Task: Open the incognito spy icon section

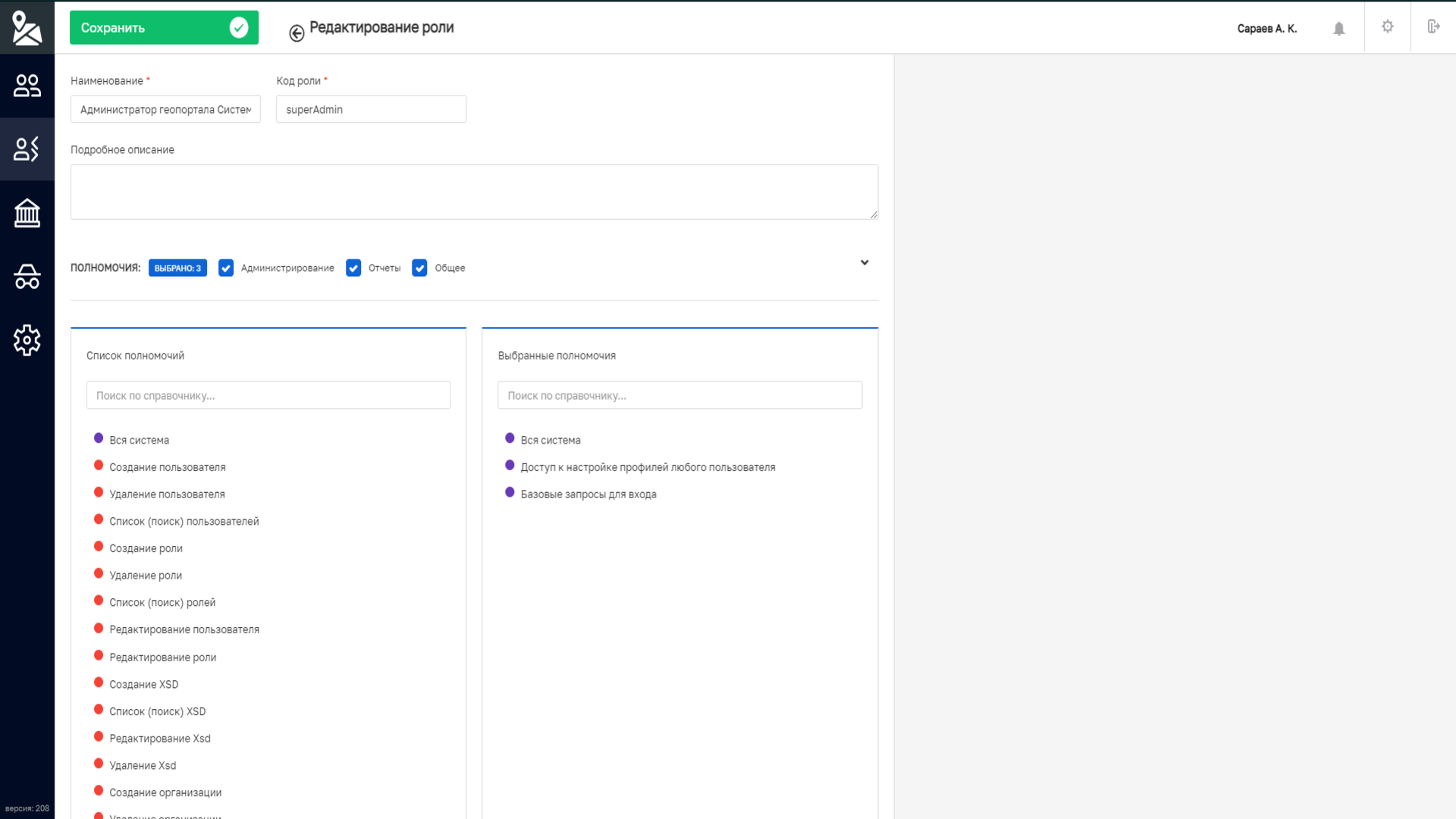Action: tap(27, 277)
